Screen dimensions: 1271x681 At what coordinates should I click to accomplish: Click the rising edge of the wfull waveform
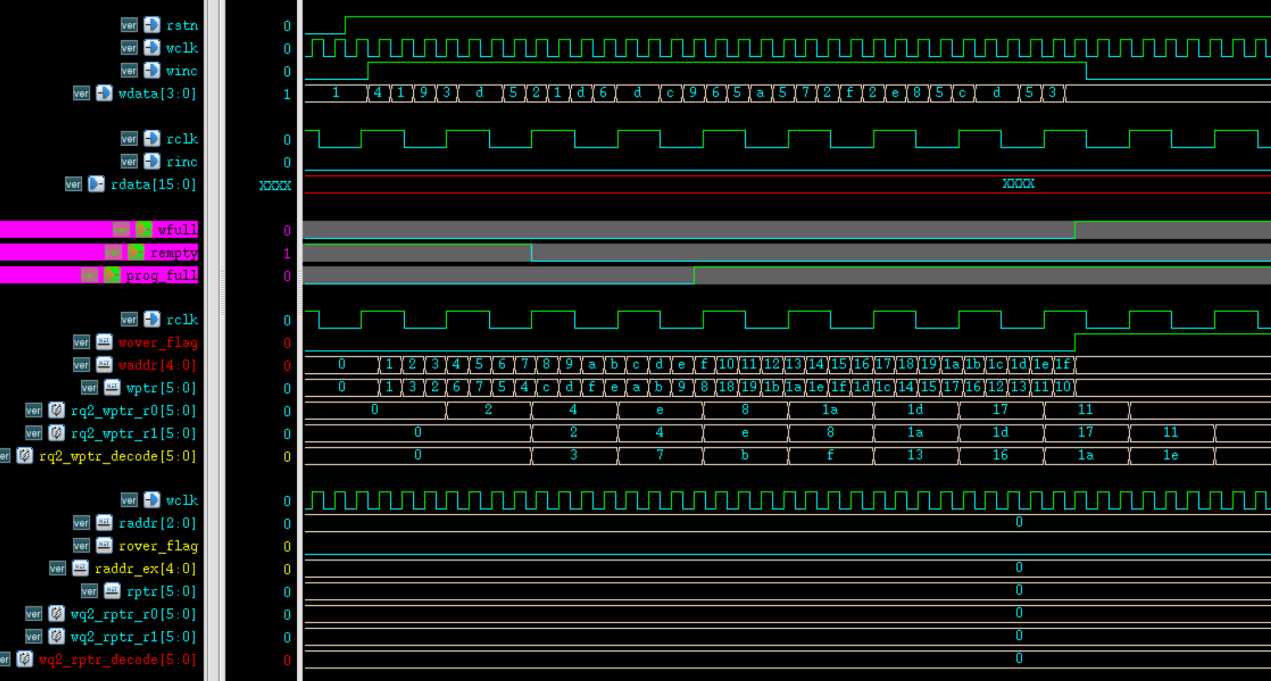click(x=1075, y=230)
